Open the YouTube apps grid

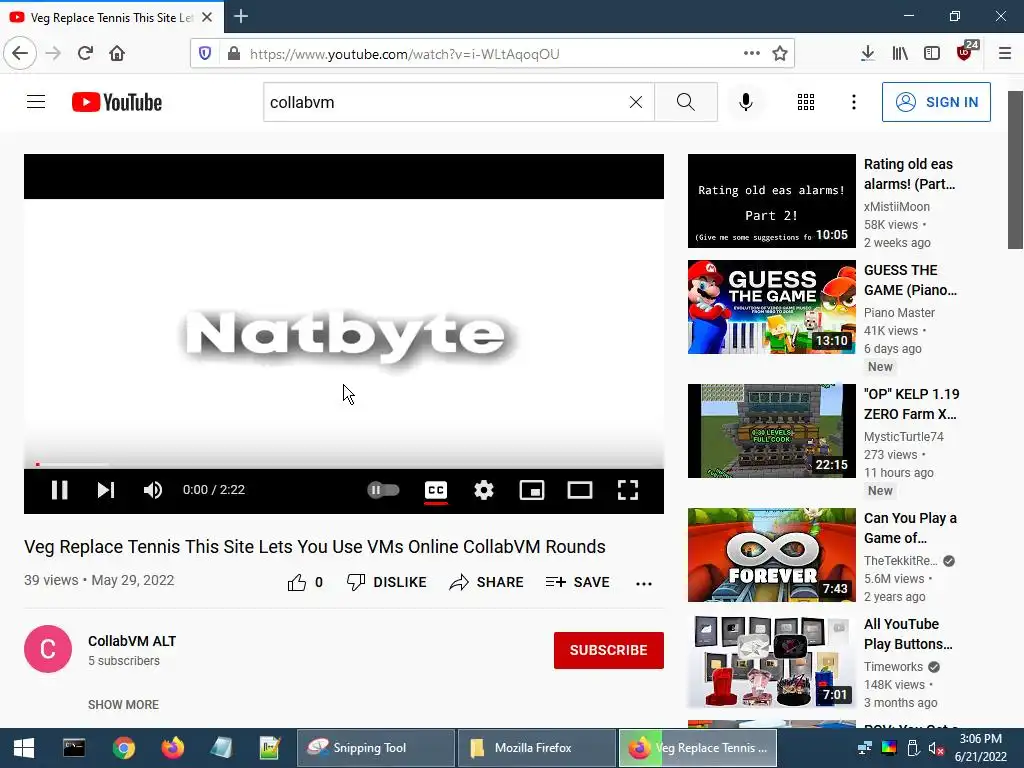tap(806, 102)
